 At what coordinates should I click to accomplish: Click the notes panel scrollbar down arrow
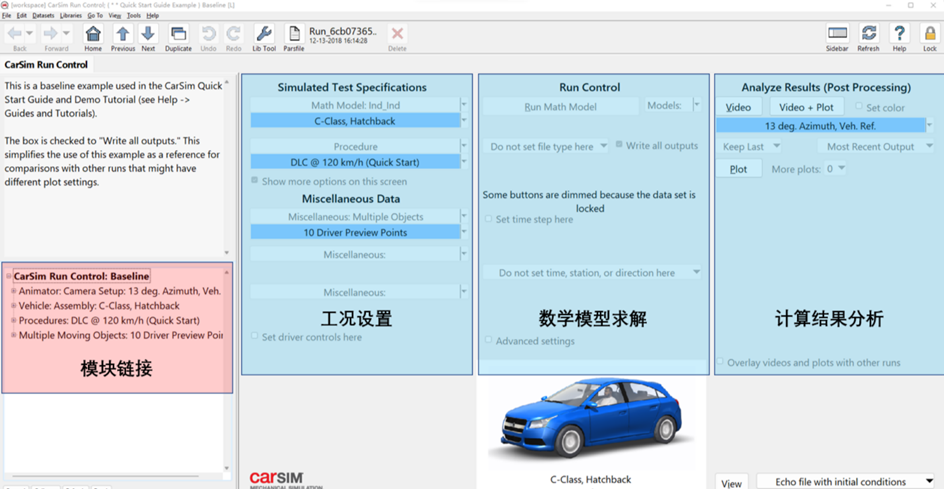pyautogui.click(x=226, y=253)
